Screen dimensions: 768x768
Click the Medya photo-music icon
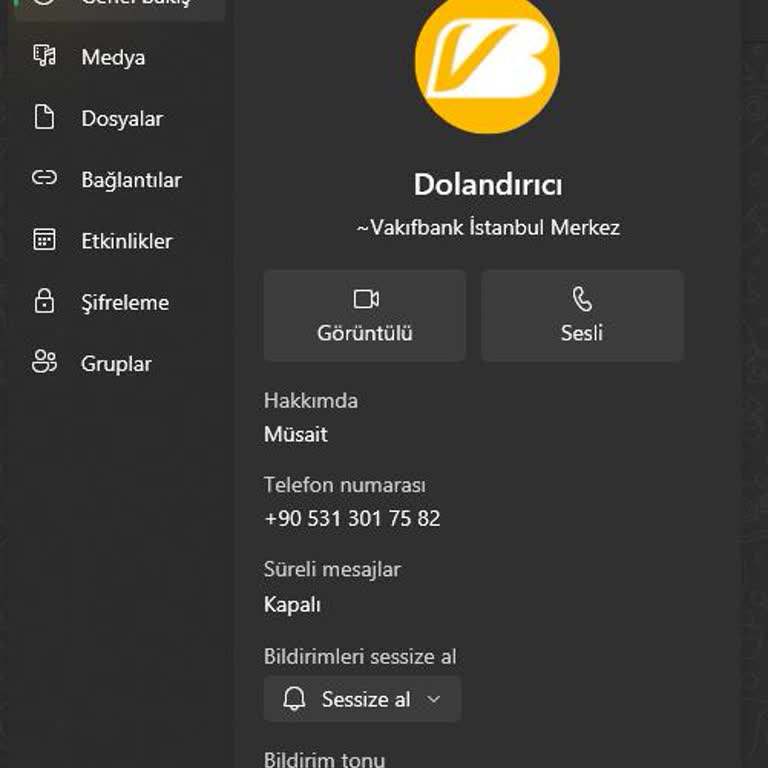(44, 56)
